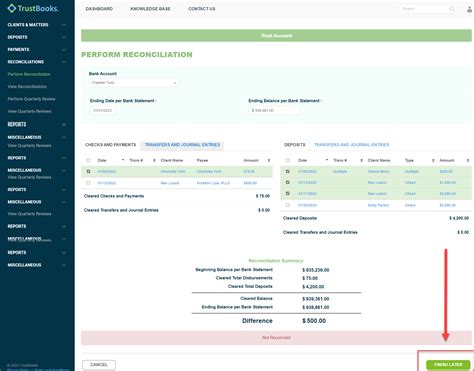Switch to the Deposits tab
The width and height of the screenshot is (474, 371).
pyautogui.click(x=295, y=145)
